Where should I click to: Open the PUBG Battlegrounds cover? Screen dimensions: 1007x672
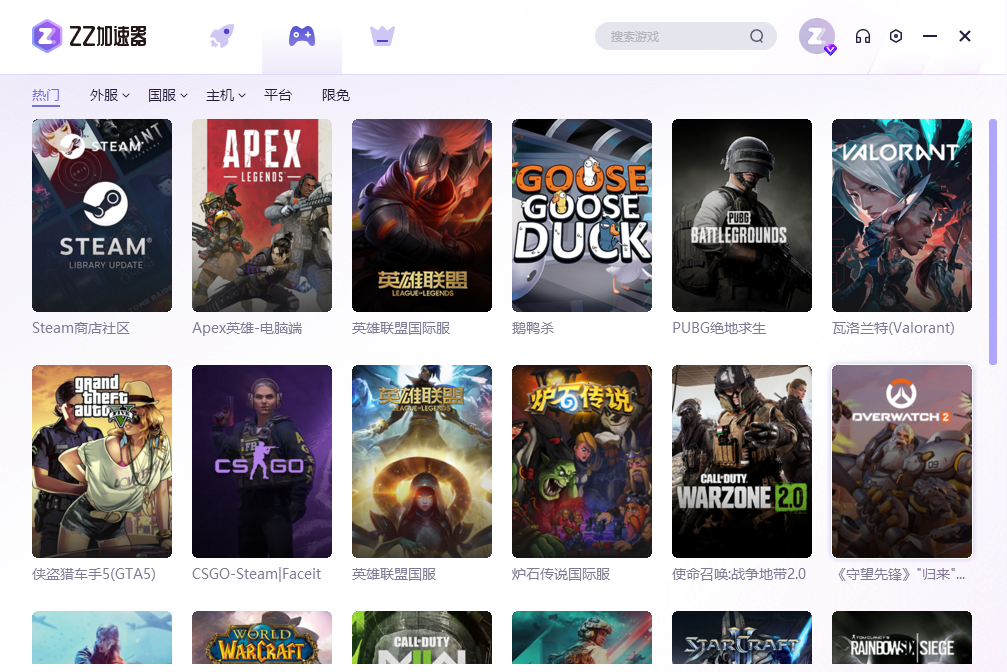[742, 215]
